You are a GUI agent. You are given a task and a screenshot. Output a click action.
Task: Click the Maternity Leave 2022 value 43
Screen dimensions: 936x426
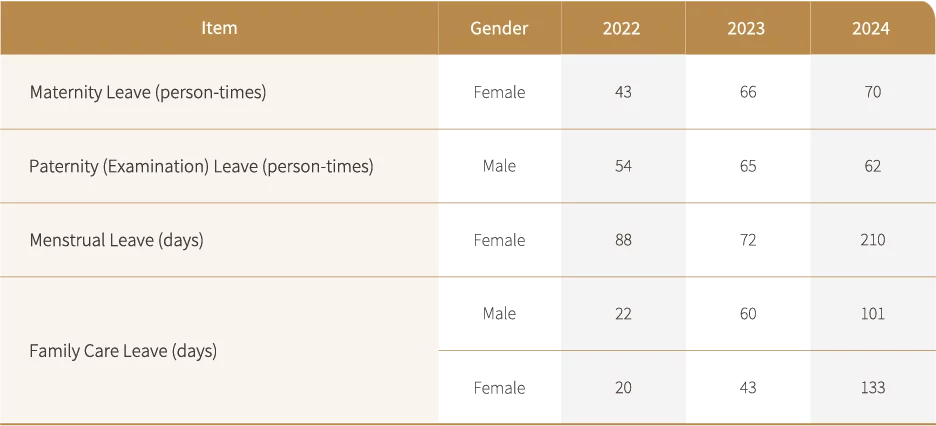coord(623,92)
